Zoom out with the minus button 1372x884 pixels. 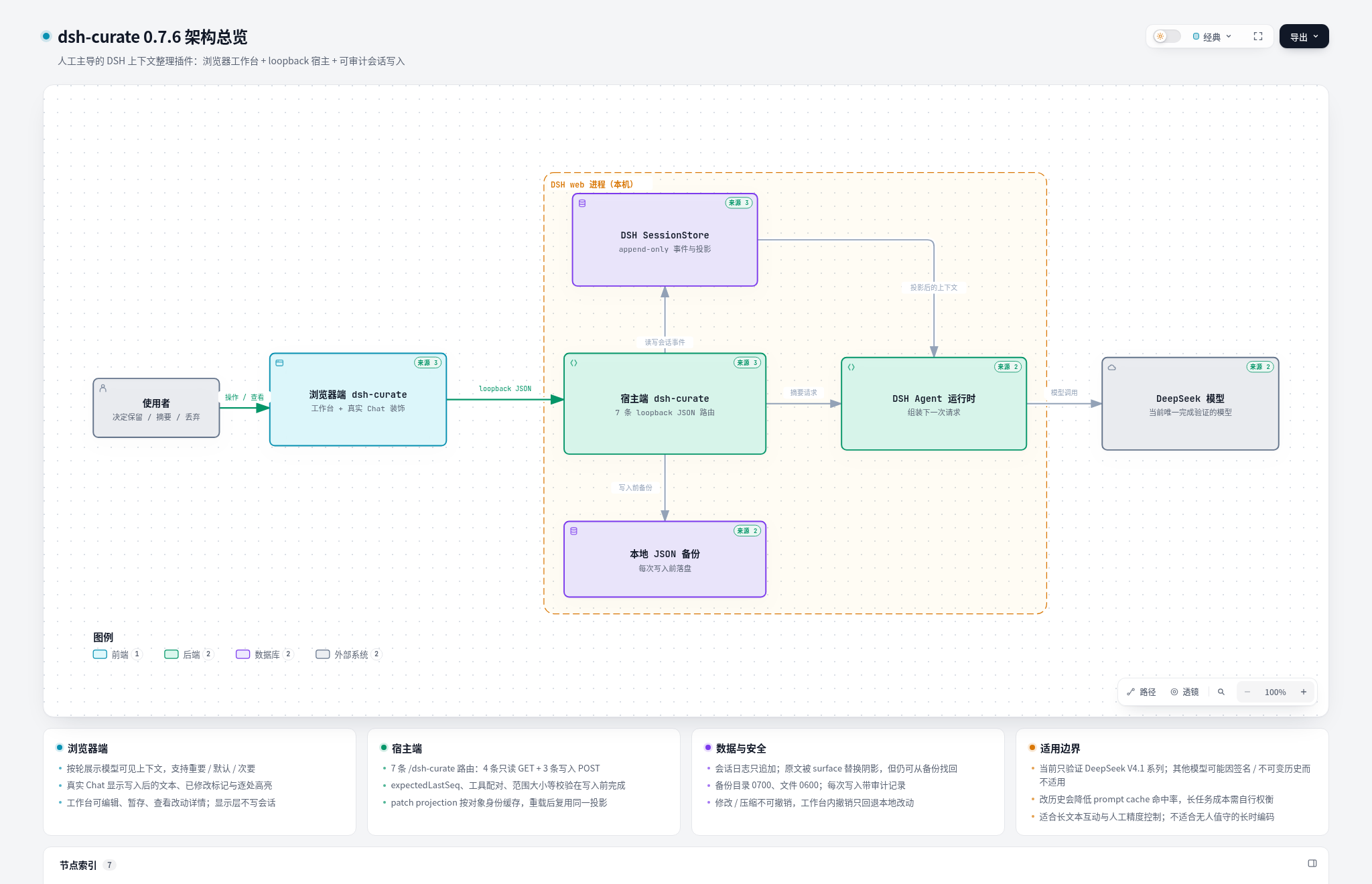pyautogui.click(x=1247, y=692)
